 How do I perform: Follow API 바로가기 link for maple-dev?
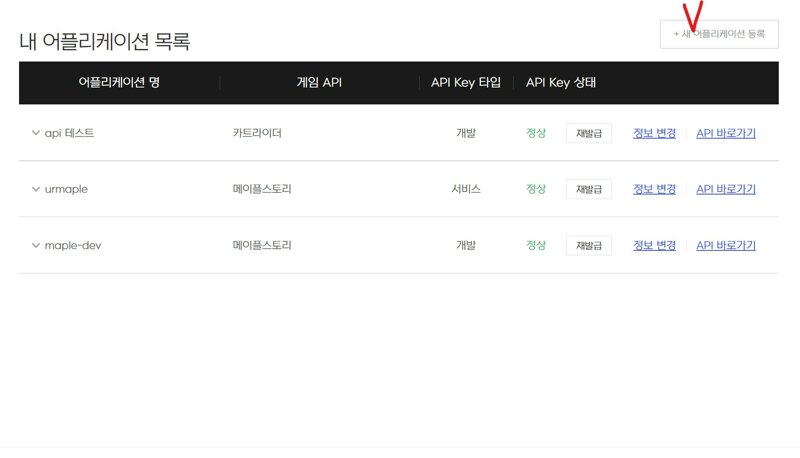726,245
